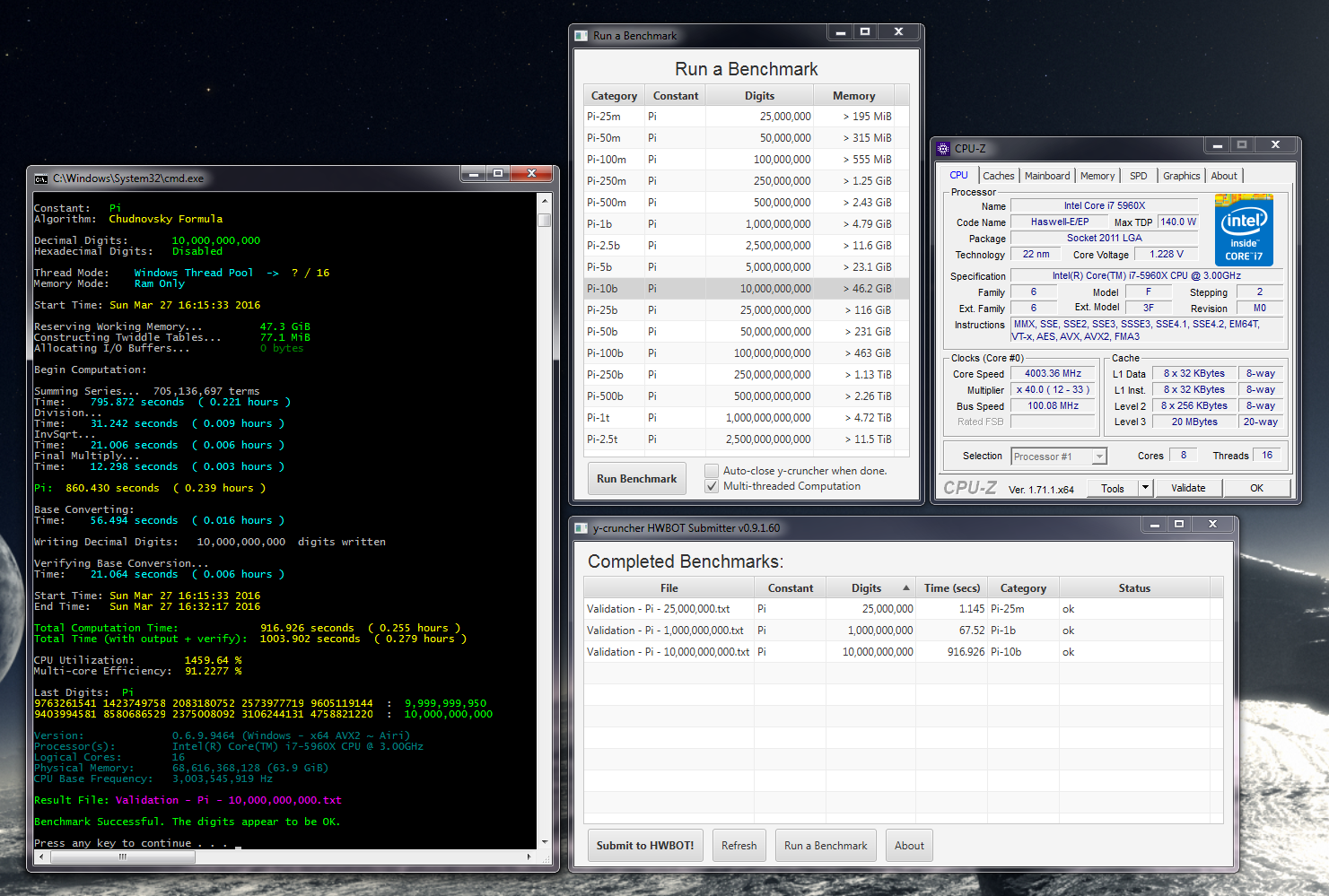
Task: Click the cmd.exe scroll-right arrow
Action: coord(530,857)
